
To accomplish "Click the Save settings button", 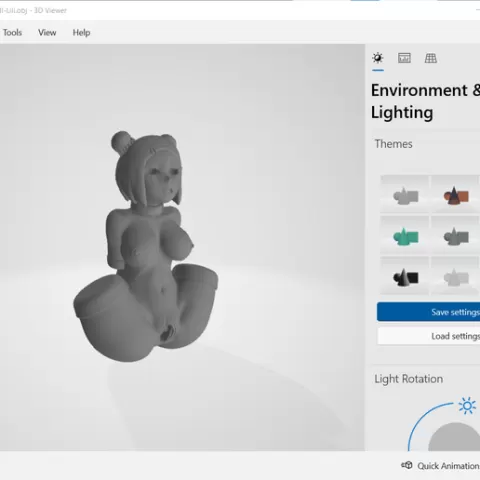I will [x=428, y=312].
